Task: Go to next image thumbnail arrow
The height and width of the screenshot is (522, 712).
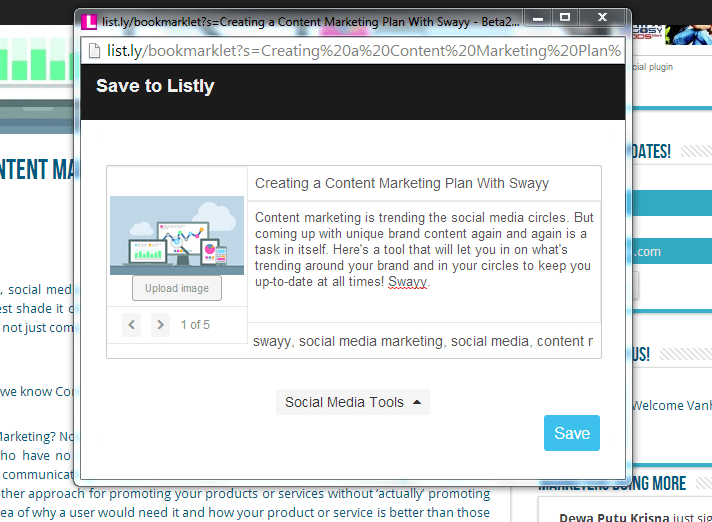Action: point(160,325)
